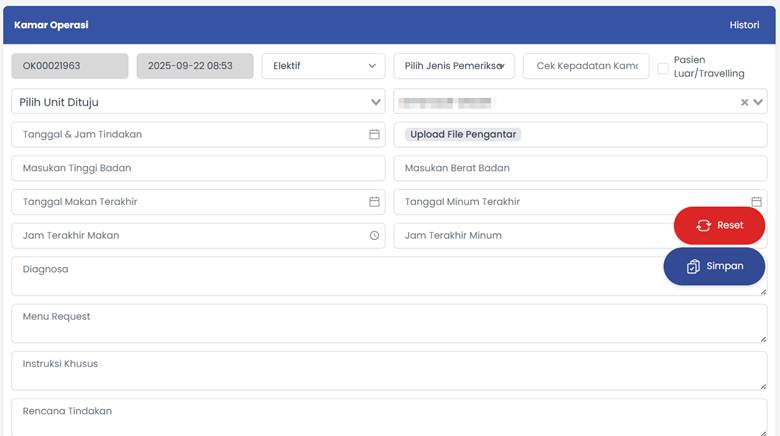
Task: Click into the Diagnosa text area
Action: point(330,276)
